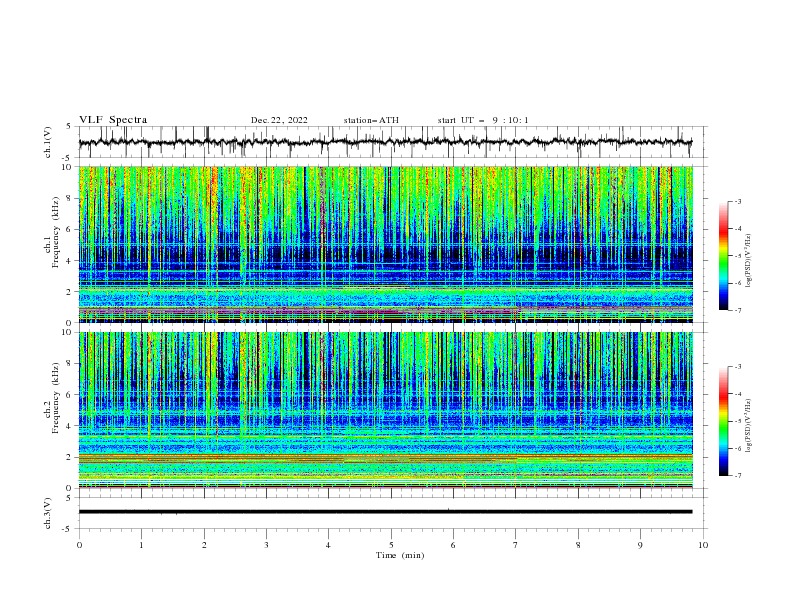Screen dimensions: 792x612
Task: Click the ch.2 spectrogram panel
Action: point(386,410)
